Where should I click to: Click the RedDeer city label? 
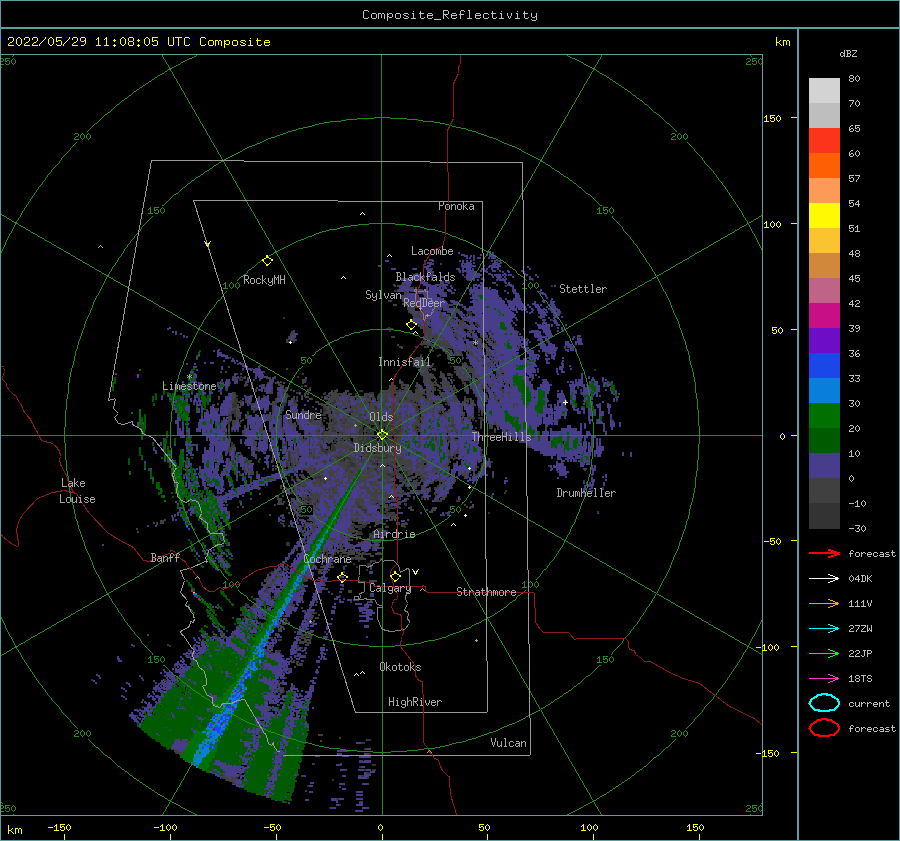click(424, 303)
